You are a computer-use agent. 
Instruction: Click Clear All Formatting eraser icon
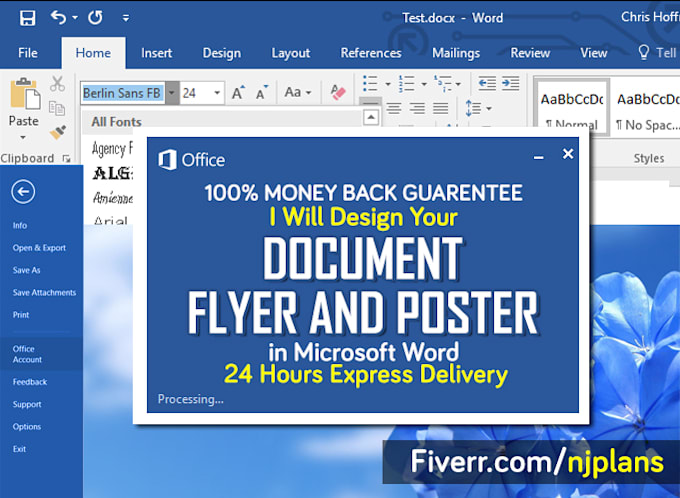point(337,92)
